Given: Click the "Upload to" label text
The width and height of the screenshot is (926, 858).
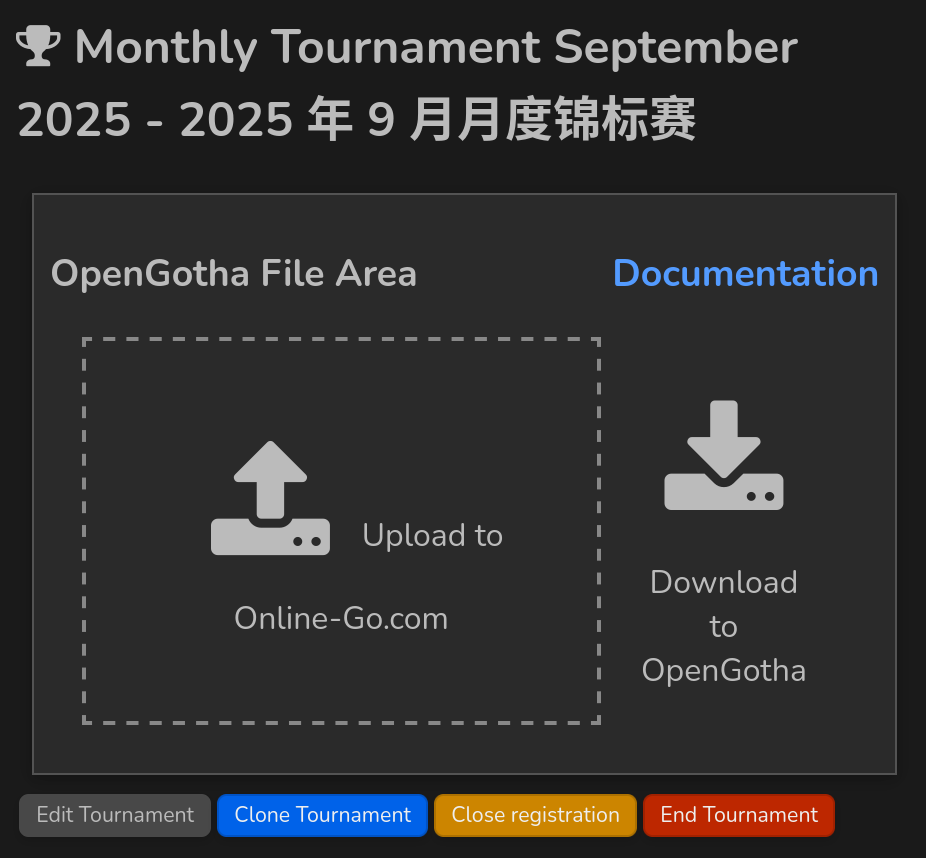Looking at the screenshot, I should point(432,536).
